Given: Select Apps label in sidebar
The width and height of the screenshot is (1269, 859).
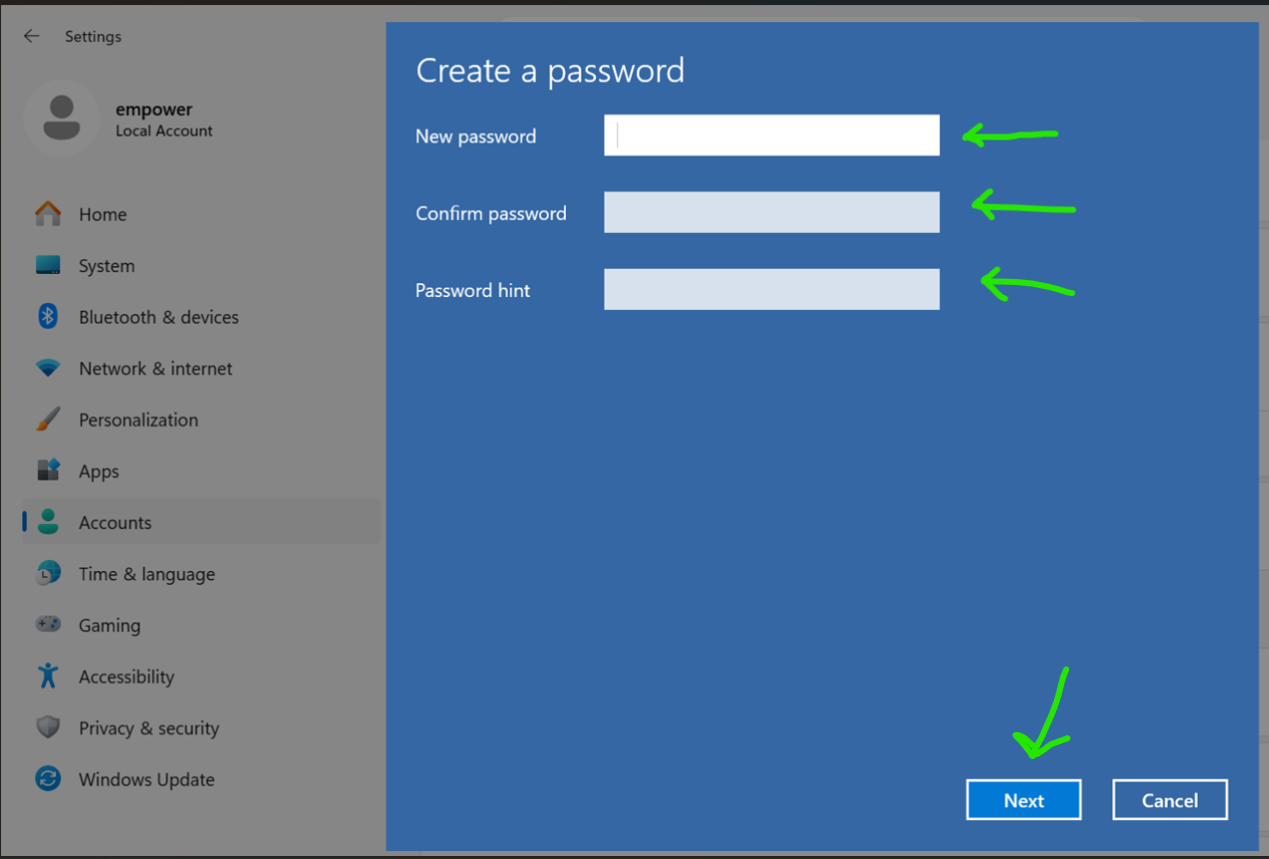Looking at the screenshot, I should point(99,472).
